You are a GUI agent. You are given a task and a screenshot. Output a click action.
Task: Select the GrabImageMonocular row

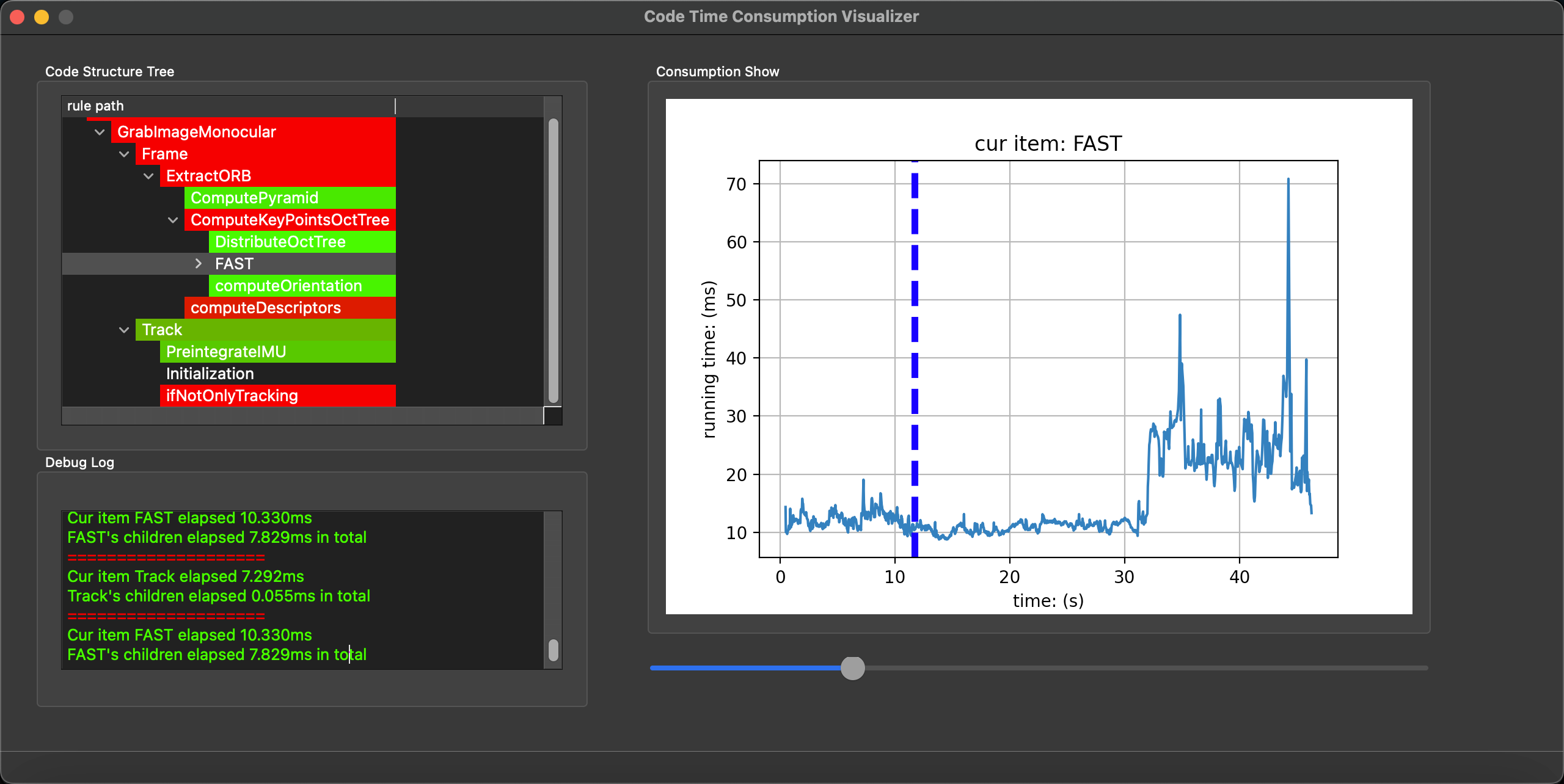click(254, 132)
